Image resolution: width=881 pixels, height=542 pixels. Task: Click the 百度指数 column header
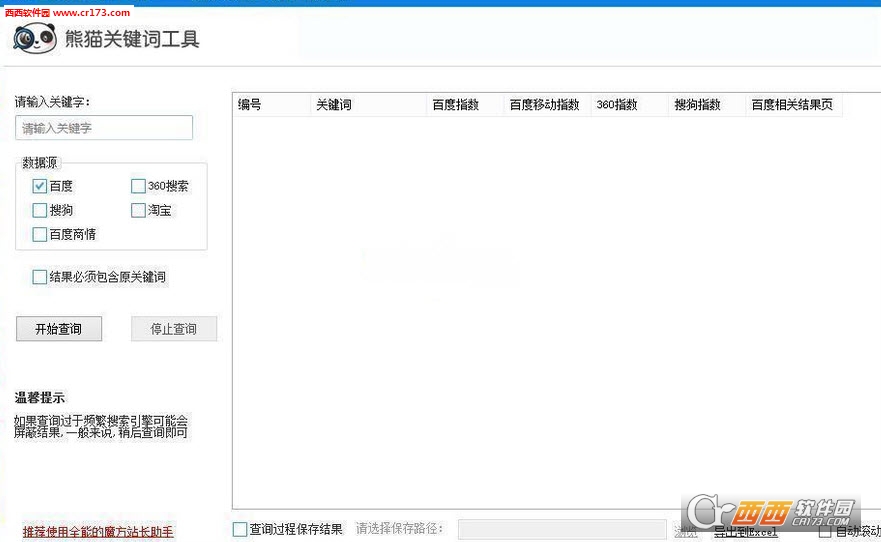[x=465, y=104]
